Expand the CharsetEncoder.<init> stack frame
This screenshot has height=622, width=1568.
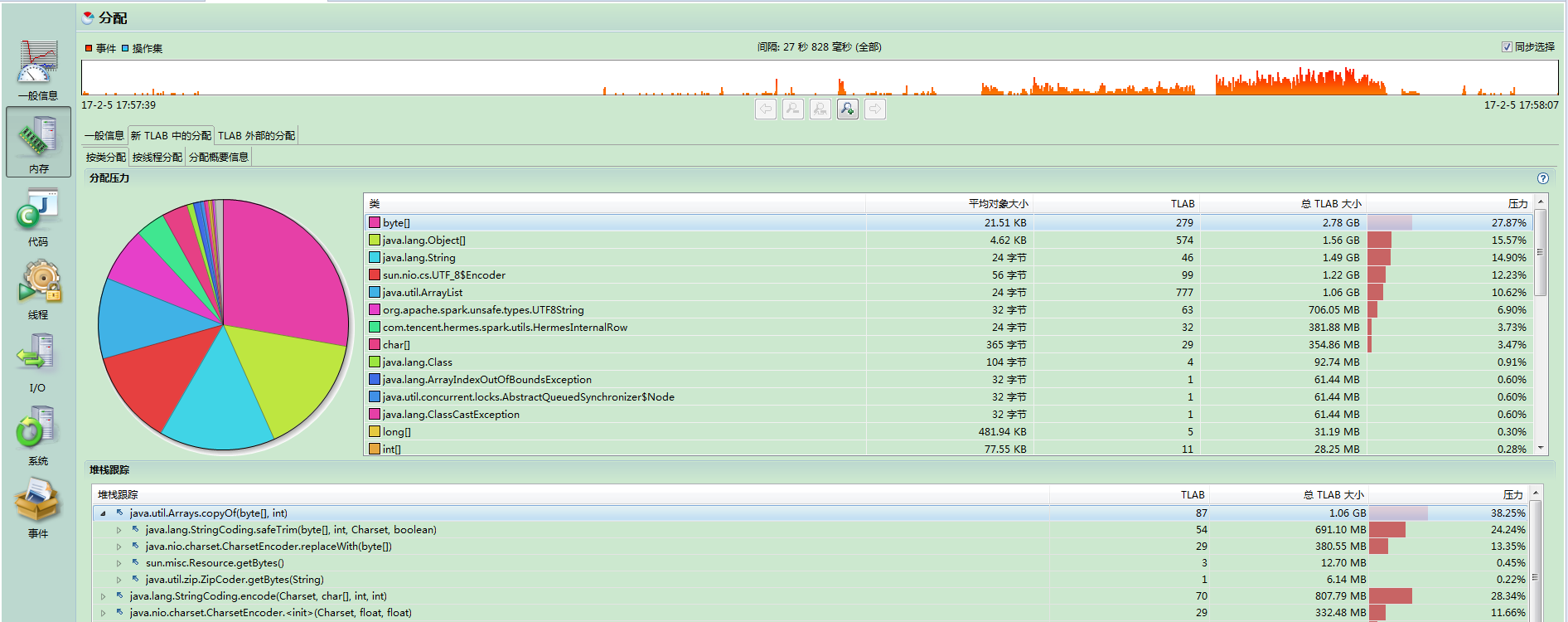(103, 613)
